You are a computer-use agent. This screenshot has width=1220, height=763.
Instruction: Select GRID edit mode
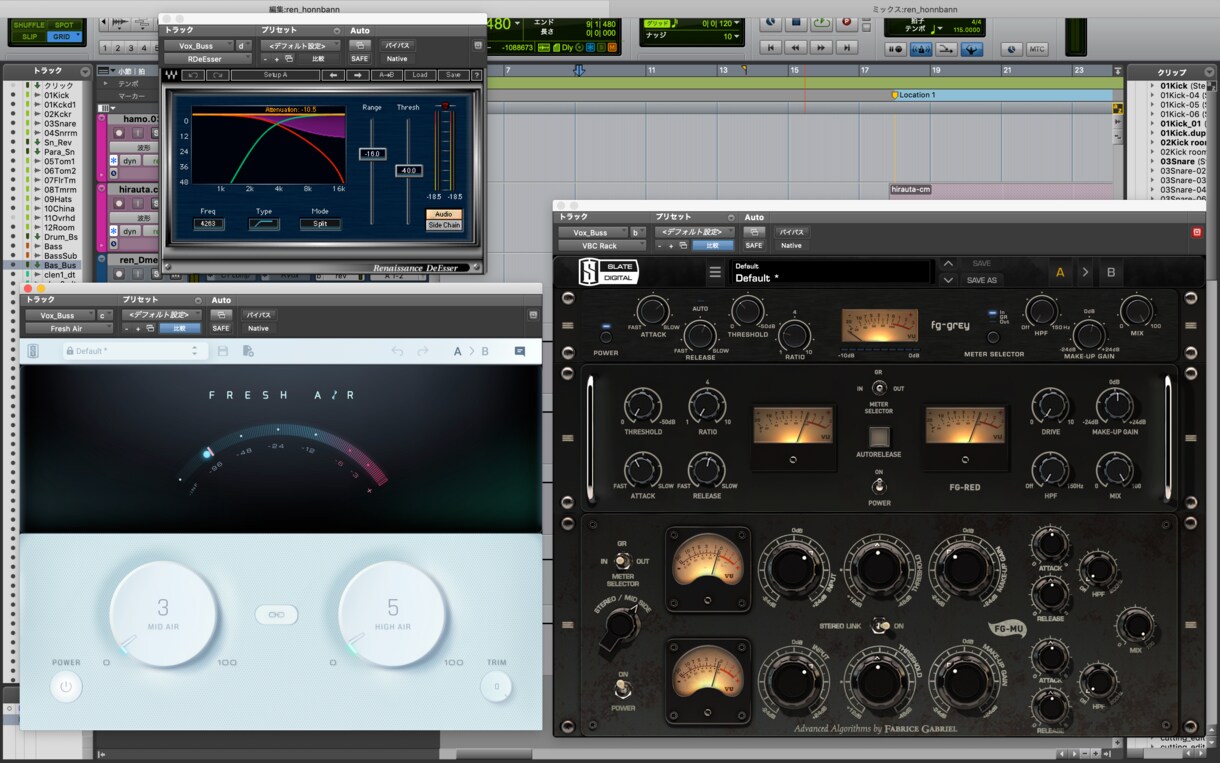click(x=64, y=37)
